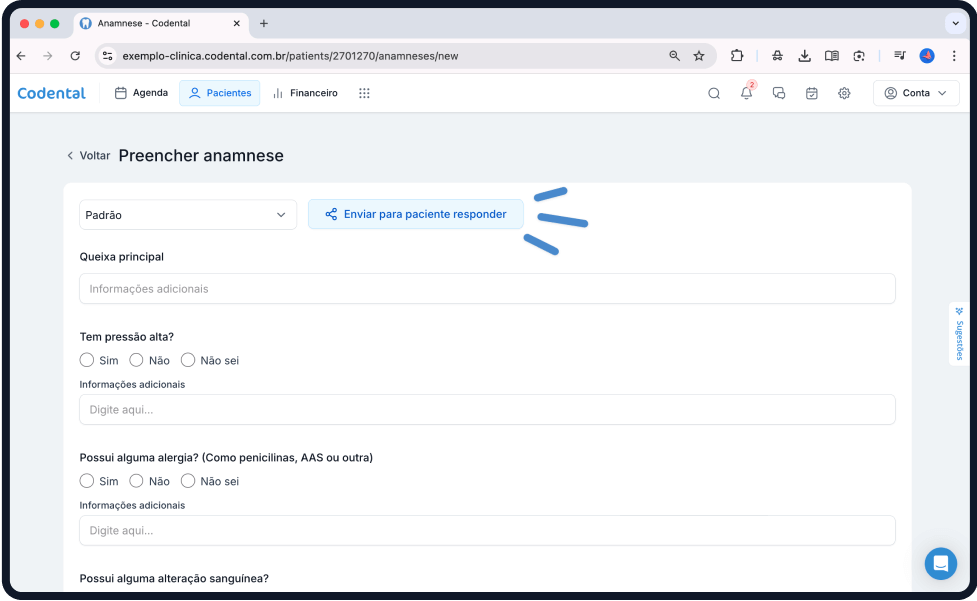Go to the Agenda menu

141,93
